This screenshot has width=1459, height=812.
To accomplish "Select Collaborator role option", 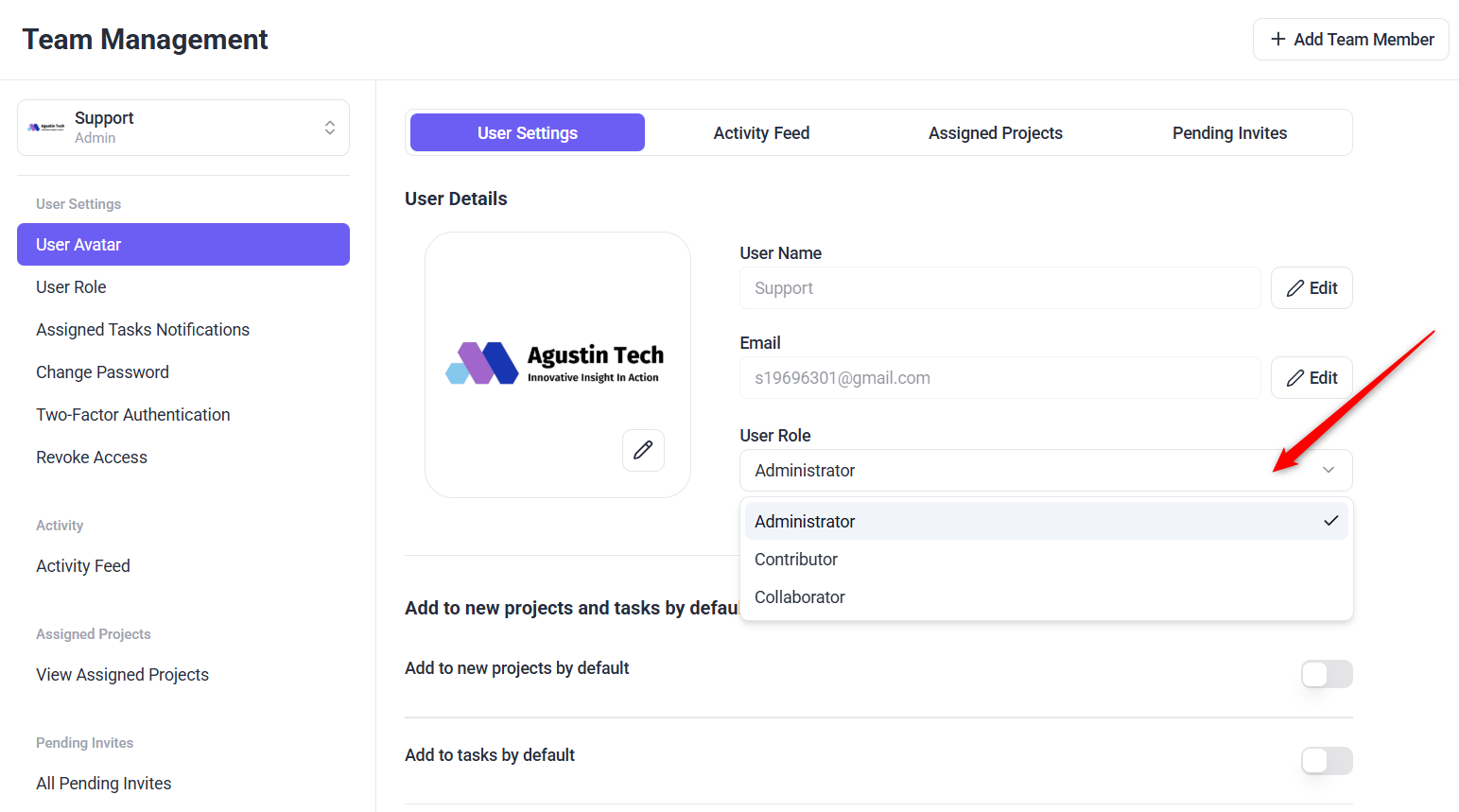I will 800,597.
